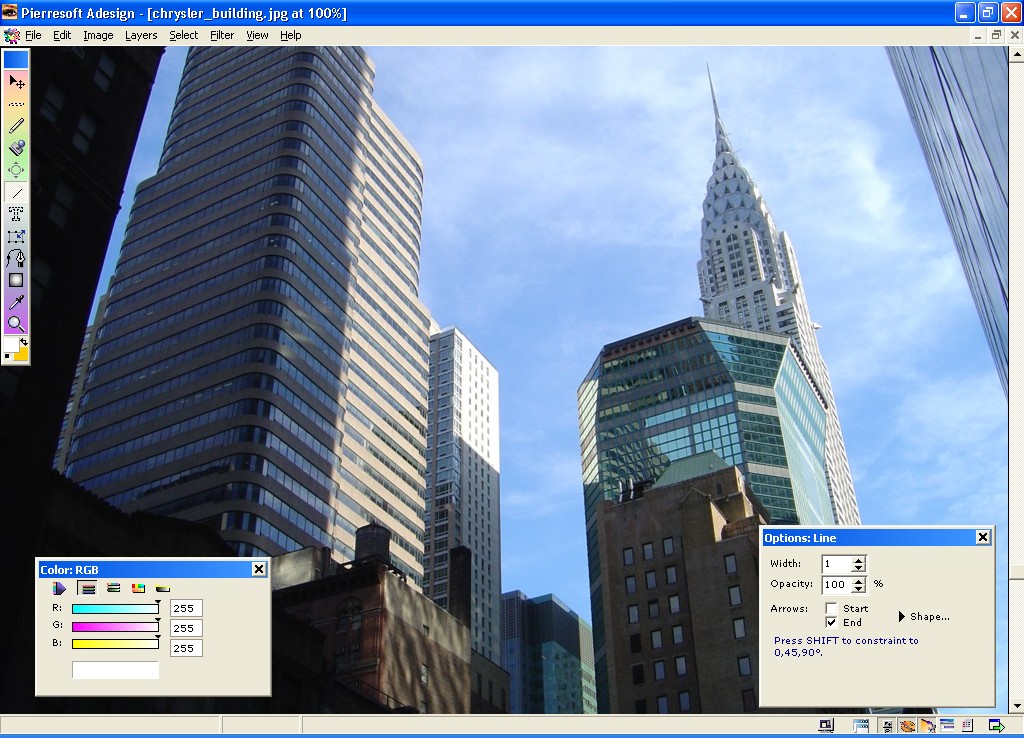
Task: Click the window with green arrow icon
Action: coord(997,726)
